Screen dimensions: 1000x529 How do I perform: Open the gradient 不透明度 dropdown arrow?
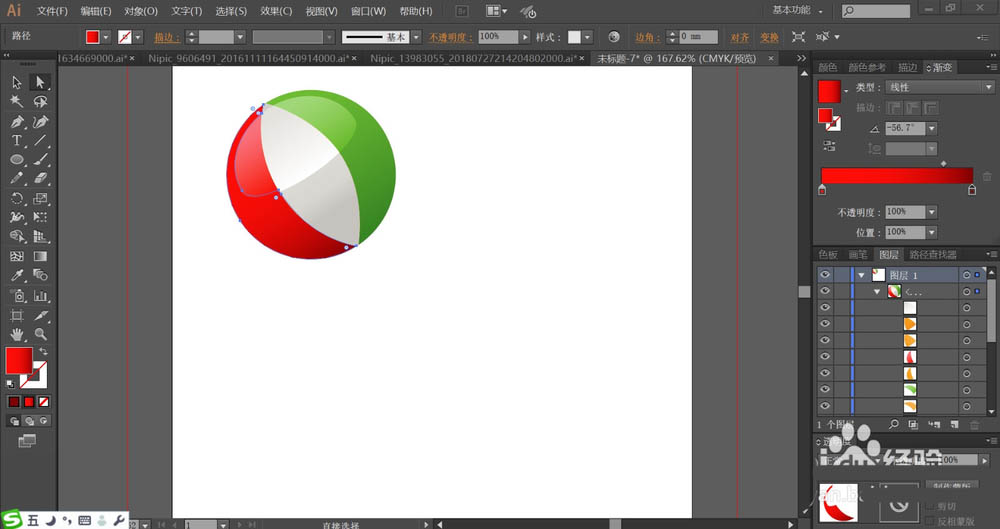932,212
